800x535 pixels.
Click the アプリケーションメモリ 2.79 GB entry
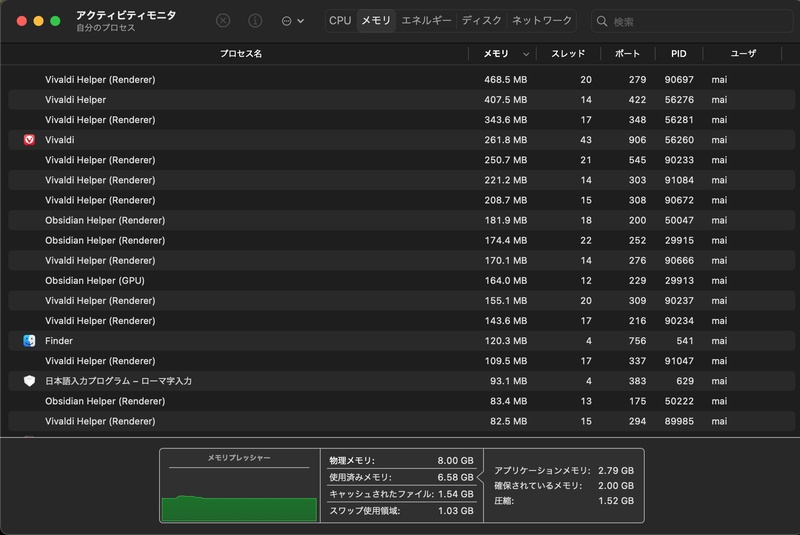point(564,470)
